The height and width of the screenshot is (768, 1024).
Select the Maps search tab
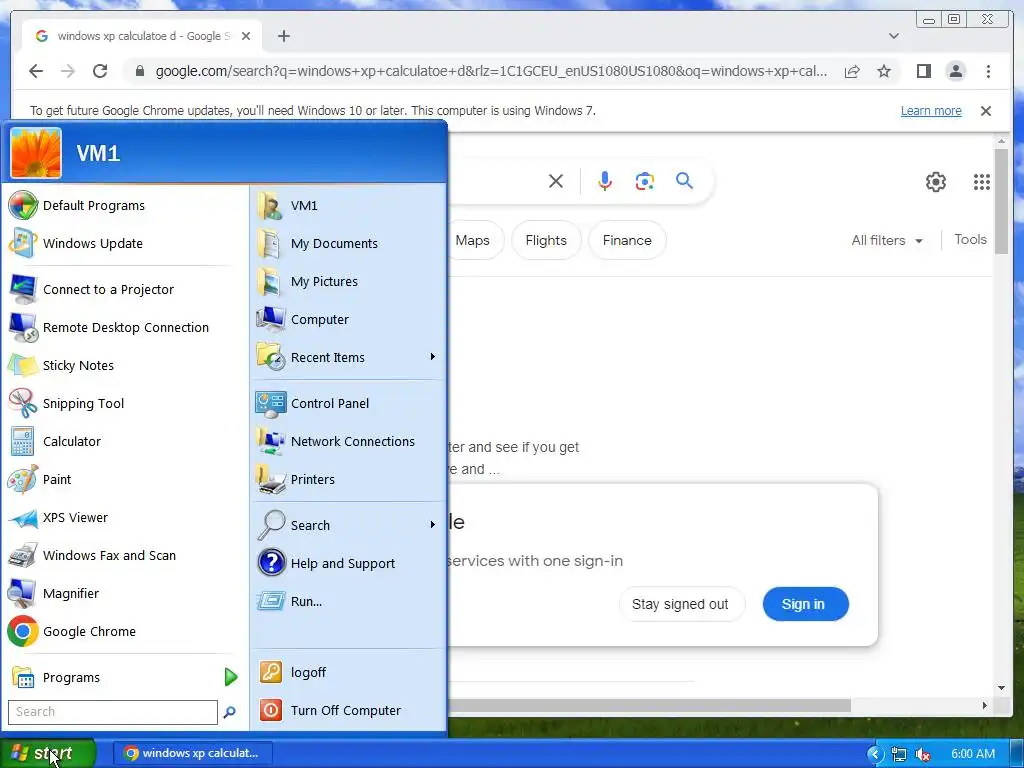coord(473,240)
